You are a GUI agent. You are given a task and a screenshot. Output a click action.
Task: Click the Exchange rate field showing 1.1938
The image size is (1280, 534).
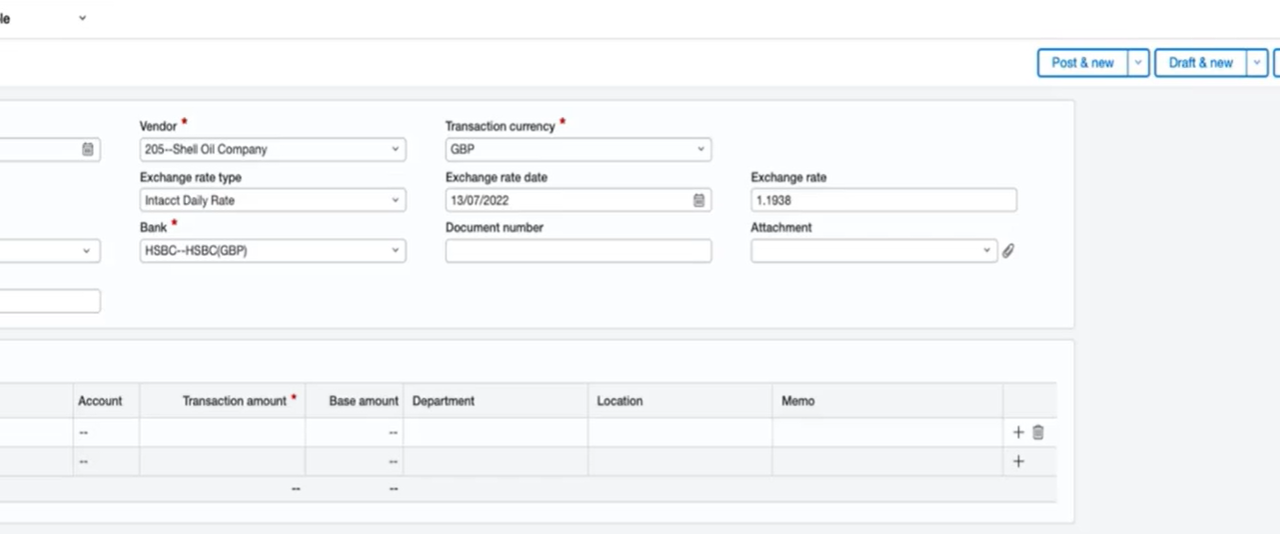[x=884, y=200]
